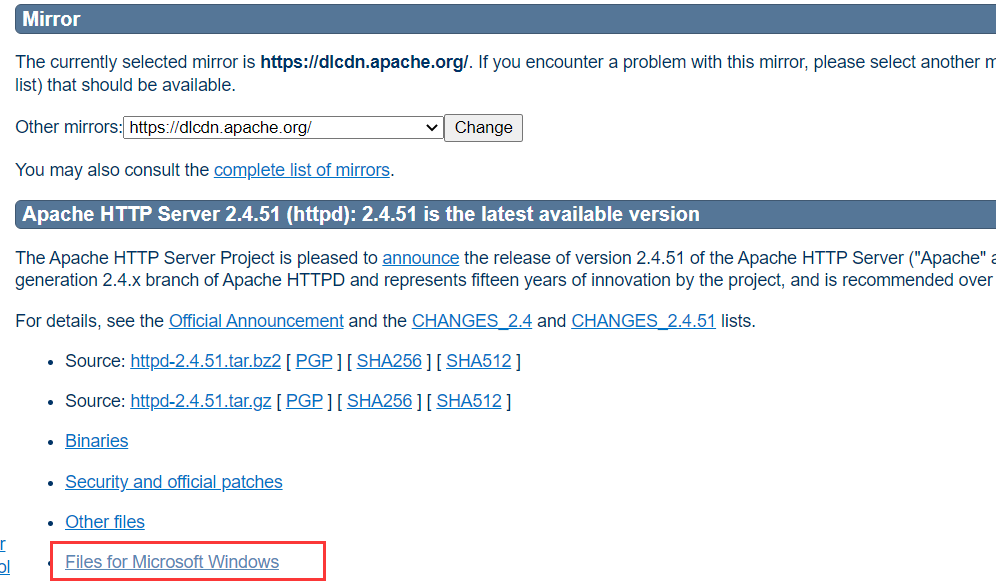Open the Official Announcement page
The image size is (996, 584).
255,321
